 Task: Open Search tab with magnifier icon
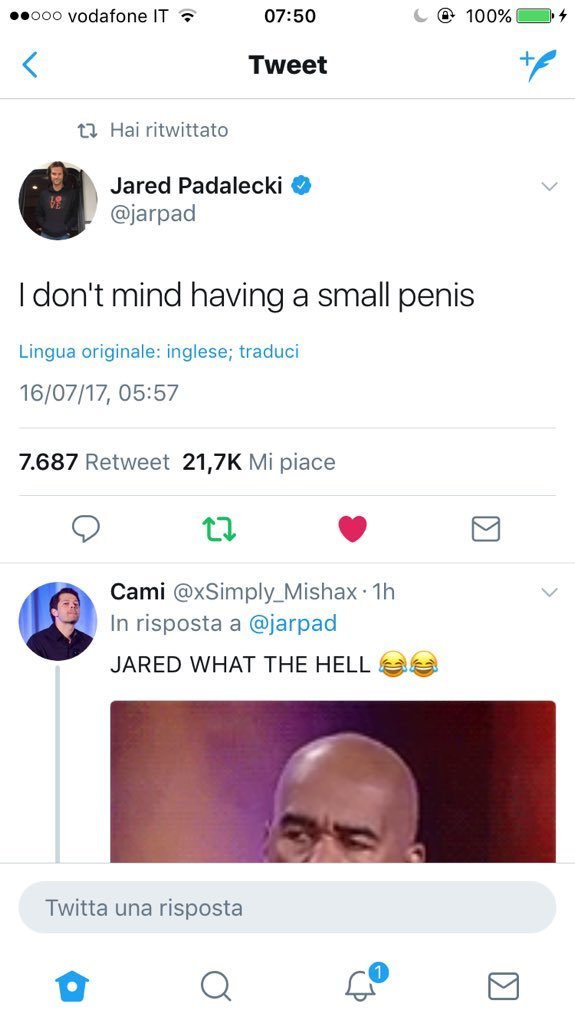click(216, 985)
